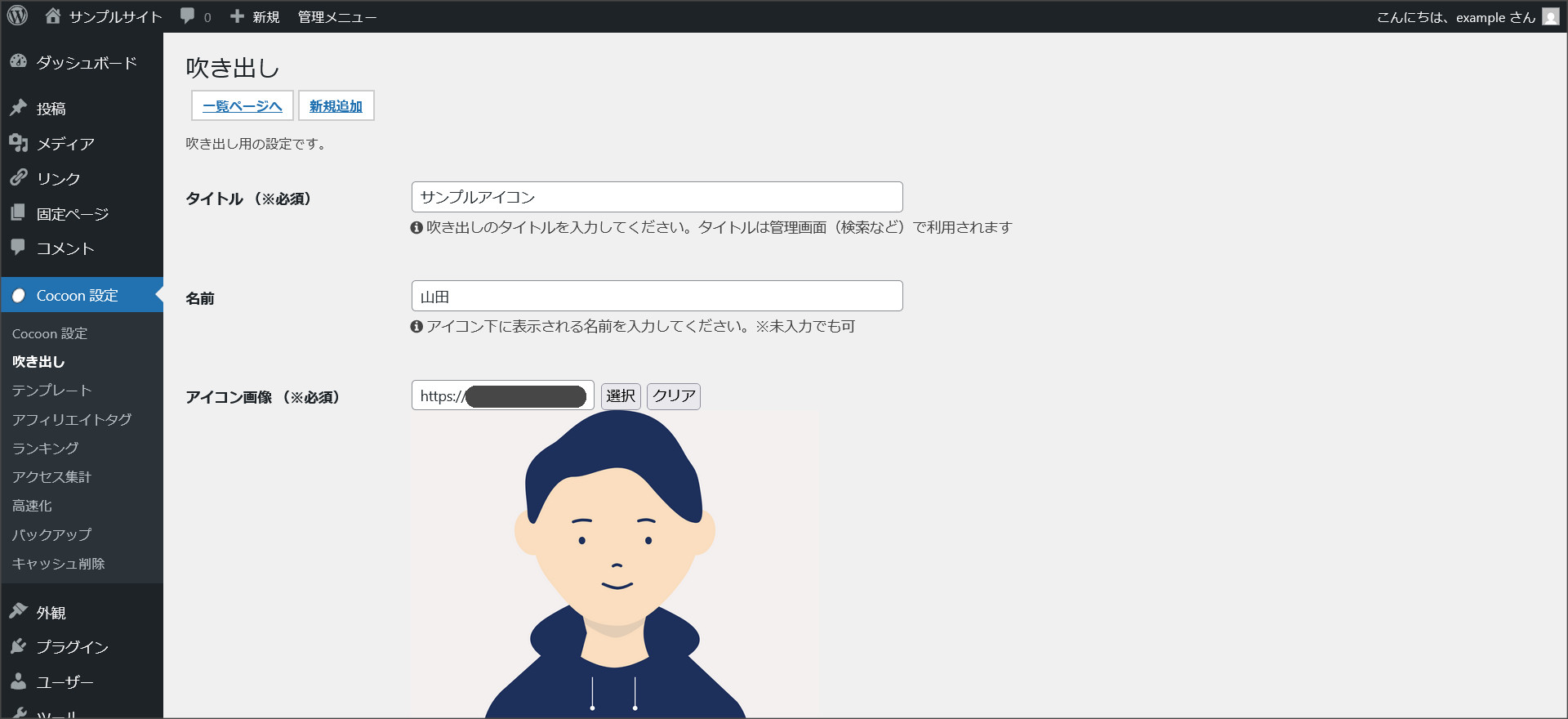The height and width of the screenshot is (719, 1568).
Task: Click the コメント speech bubble icon
Action: click(x=18, y=247)
